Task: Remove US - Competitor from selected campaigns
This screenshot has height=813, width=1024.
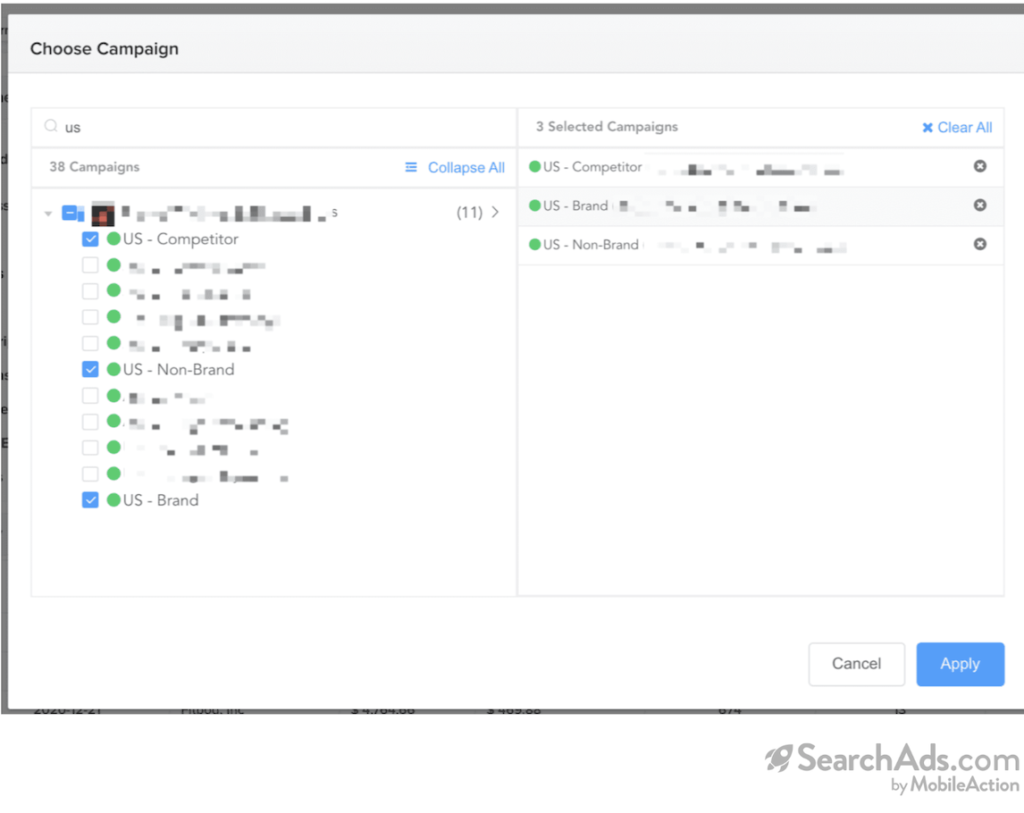Action: pos(980,166)
